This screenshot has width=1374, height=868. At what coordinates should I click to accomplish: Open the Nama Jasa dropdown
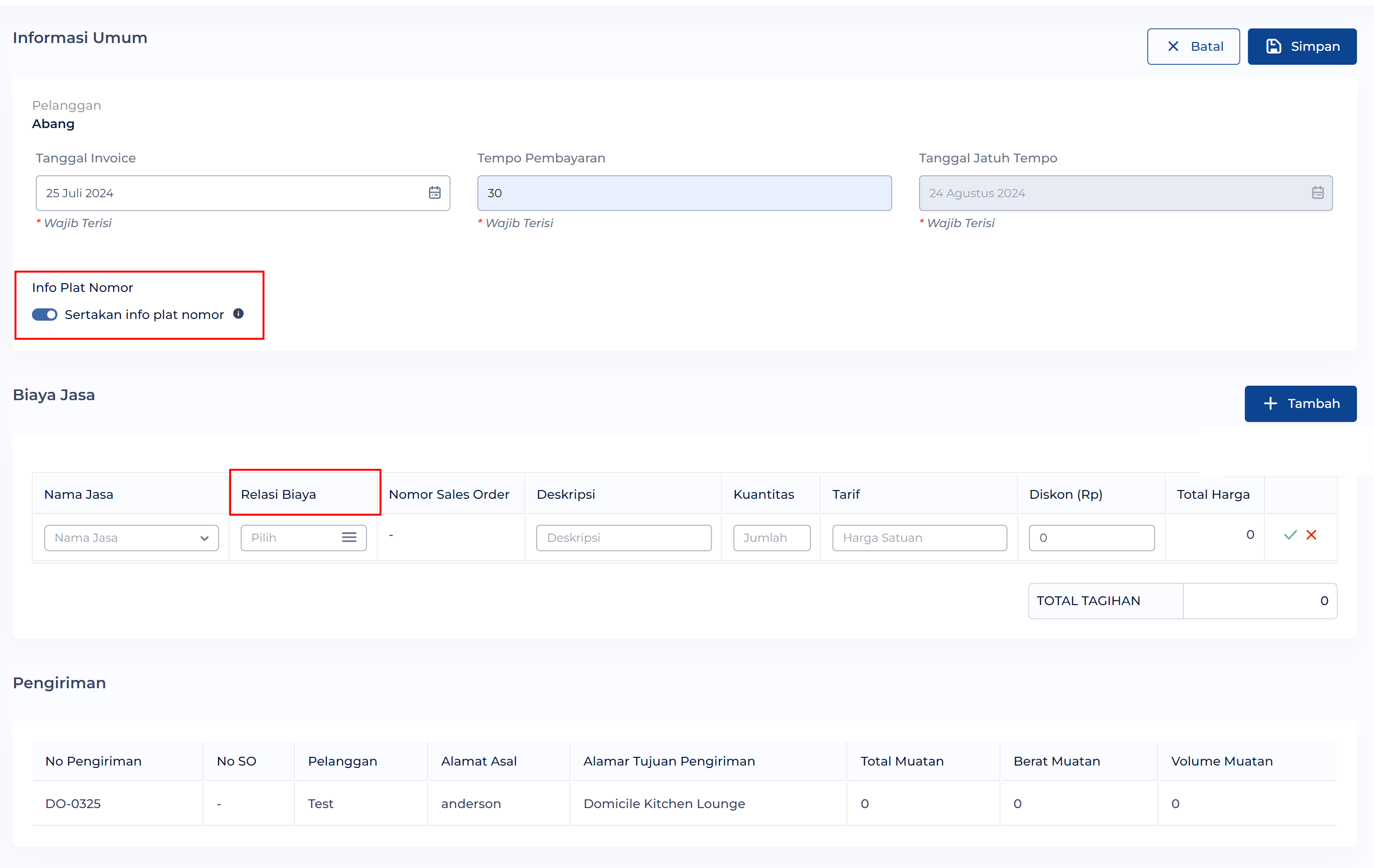click(x=131, y=538)
